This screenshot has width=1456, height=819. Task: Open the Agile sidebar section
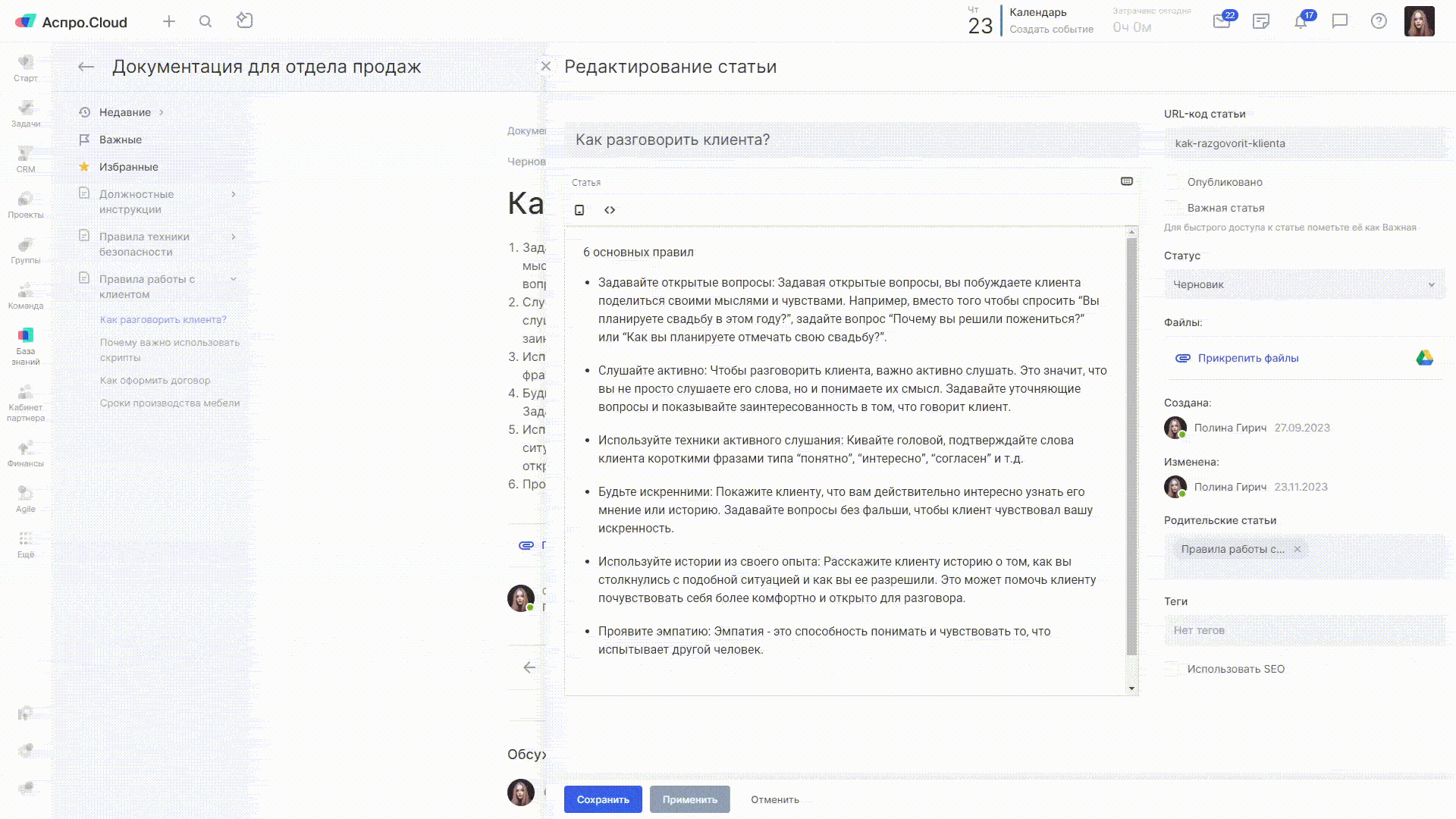(26, 499)
